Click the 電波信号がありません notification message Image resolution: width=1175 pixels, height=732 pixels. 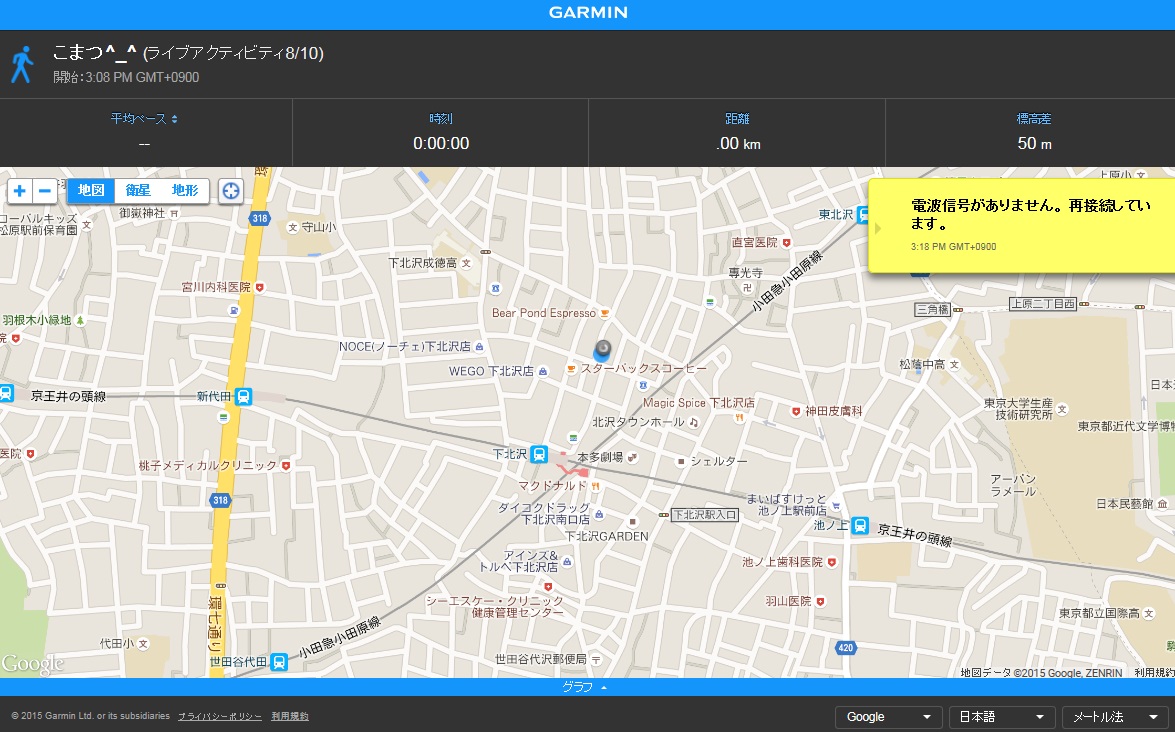(1030, 214)
